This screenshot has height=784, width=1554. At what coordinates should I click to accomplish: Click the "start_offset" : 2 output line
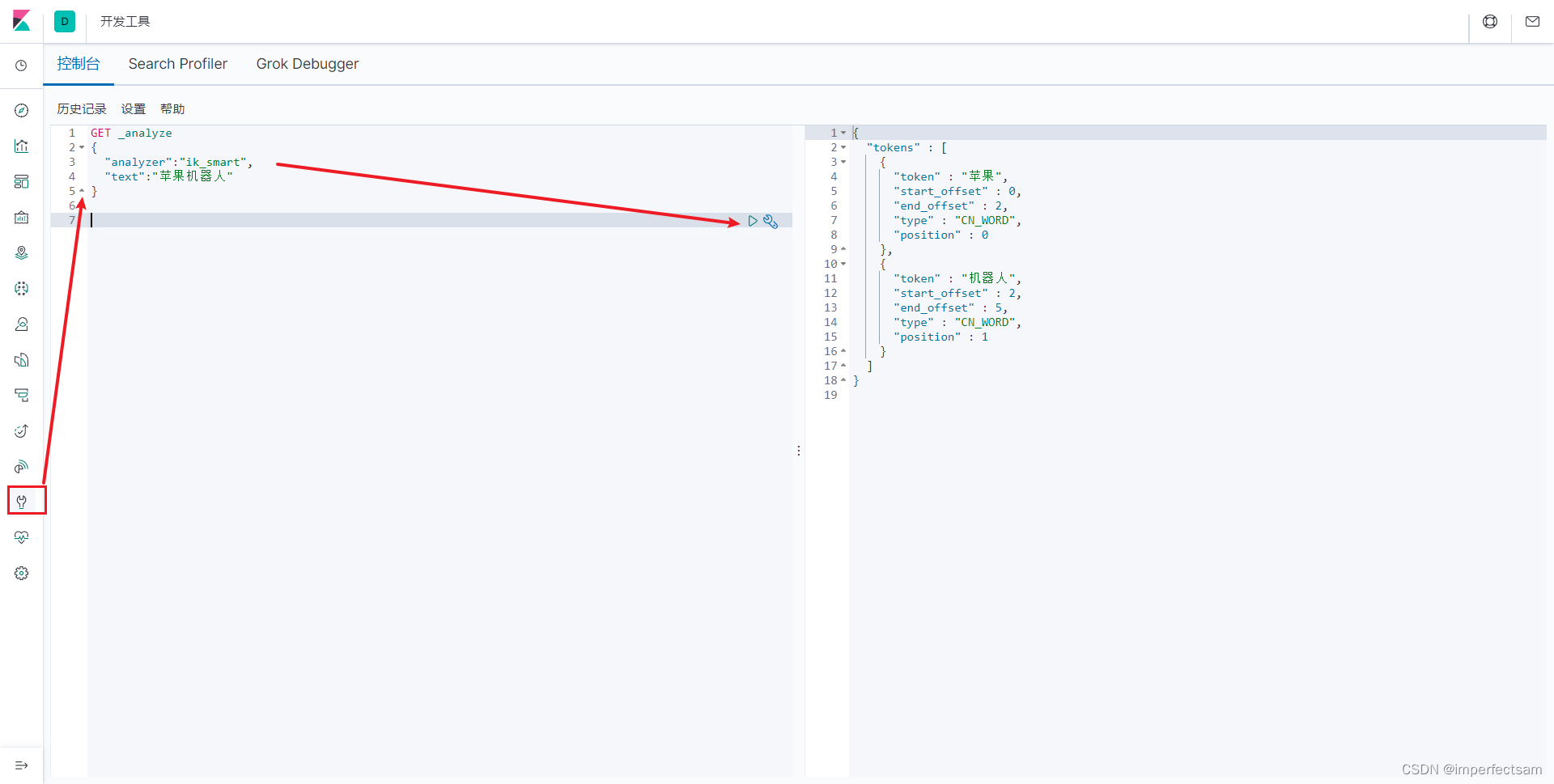coord(957,293)
